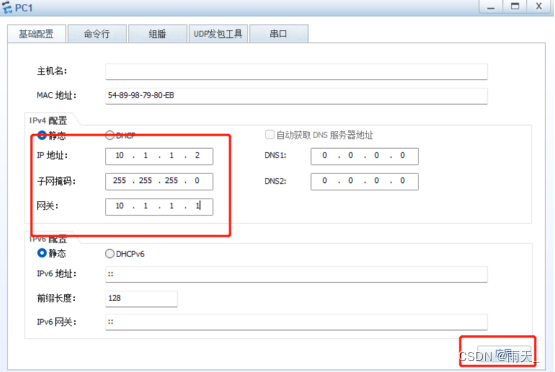Open the 组播 tab
The image size is (555, 372).
158,34
